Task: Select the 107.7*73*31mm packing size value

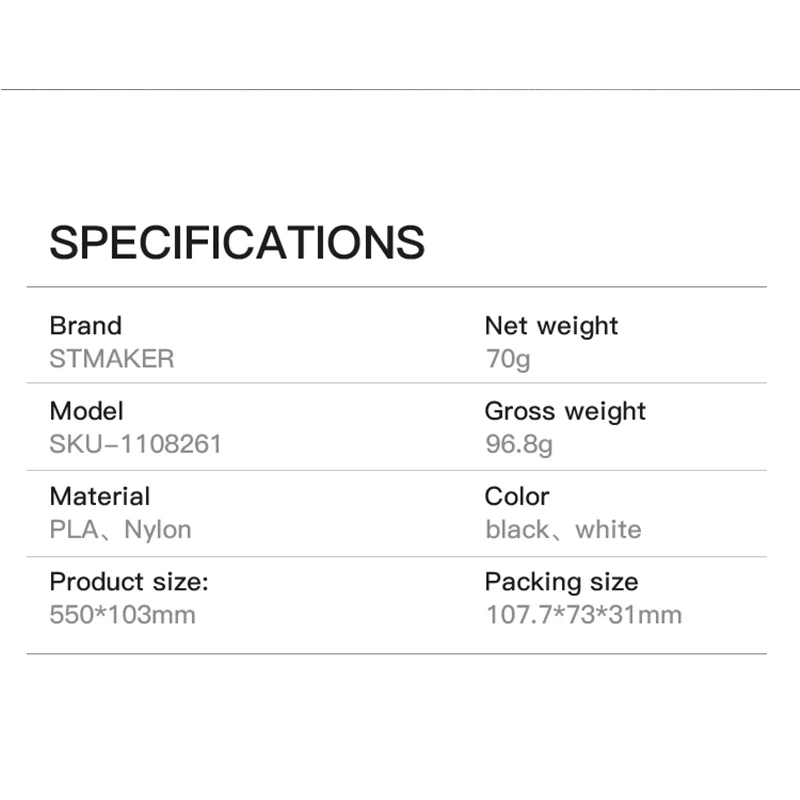Action: (x=583, y=615)
